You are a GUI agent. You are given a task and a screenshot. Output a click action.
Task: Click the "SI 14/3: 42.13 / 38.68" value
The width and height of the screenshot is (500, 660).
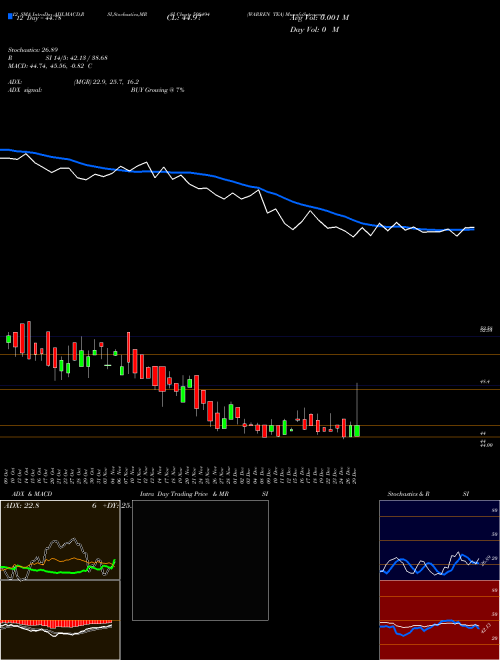[x=77, y=58]
